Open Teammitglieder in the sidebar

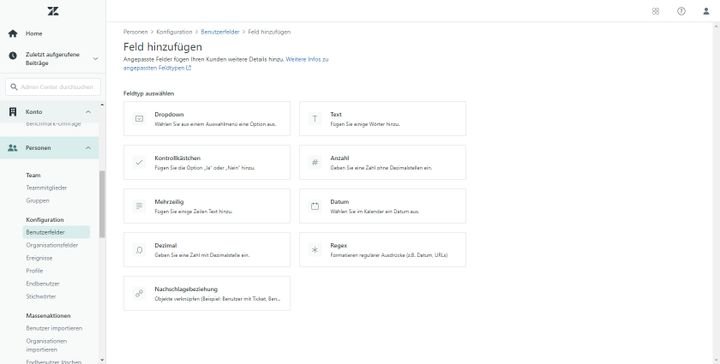point(46,188)
